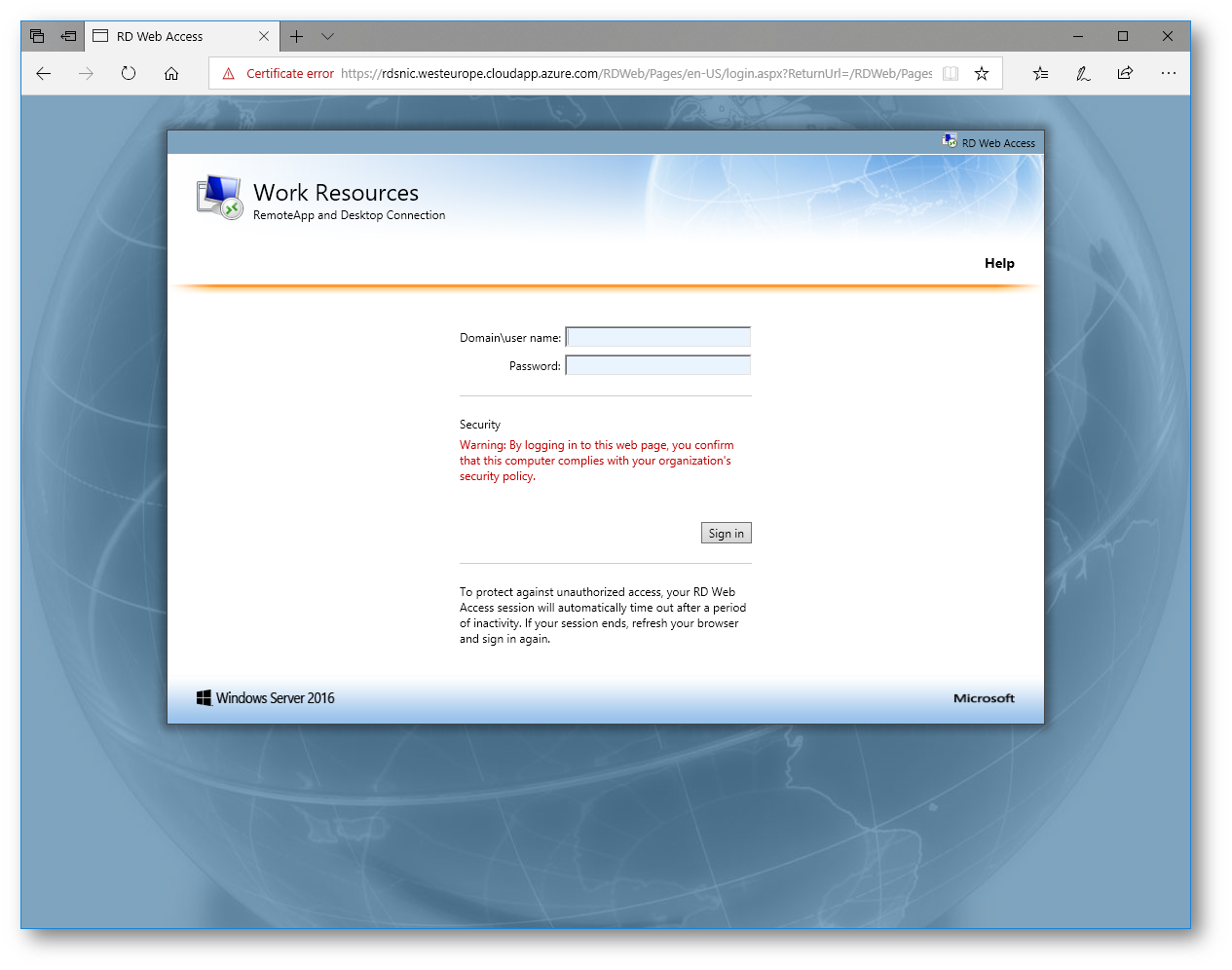The width and height of the screenshot is (1232, 970).
Task: Add page to favorites with star icon
Action: pos(982,73)
